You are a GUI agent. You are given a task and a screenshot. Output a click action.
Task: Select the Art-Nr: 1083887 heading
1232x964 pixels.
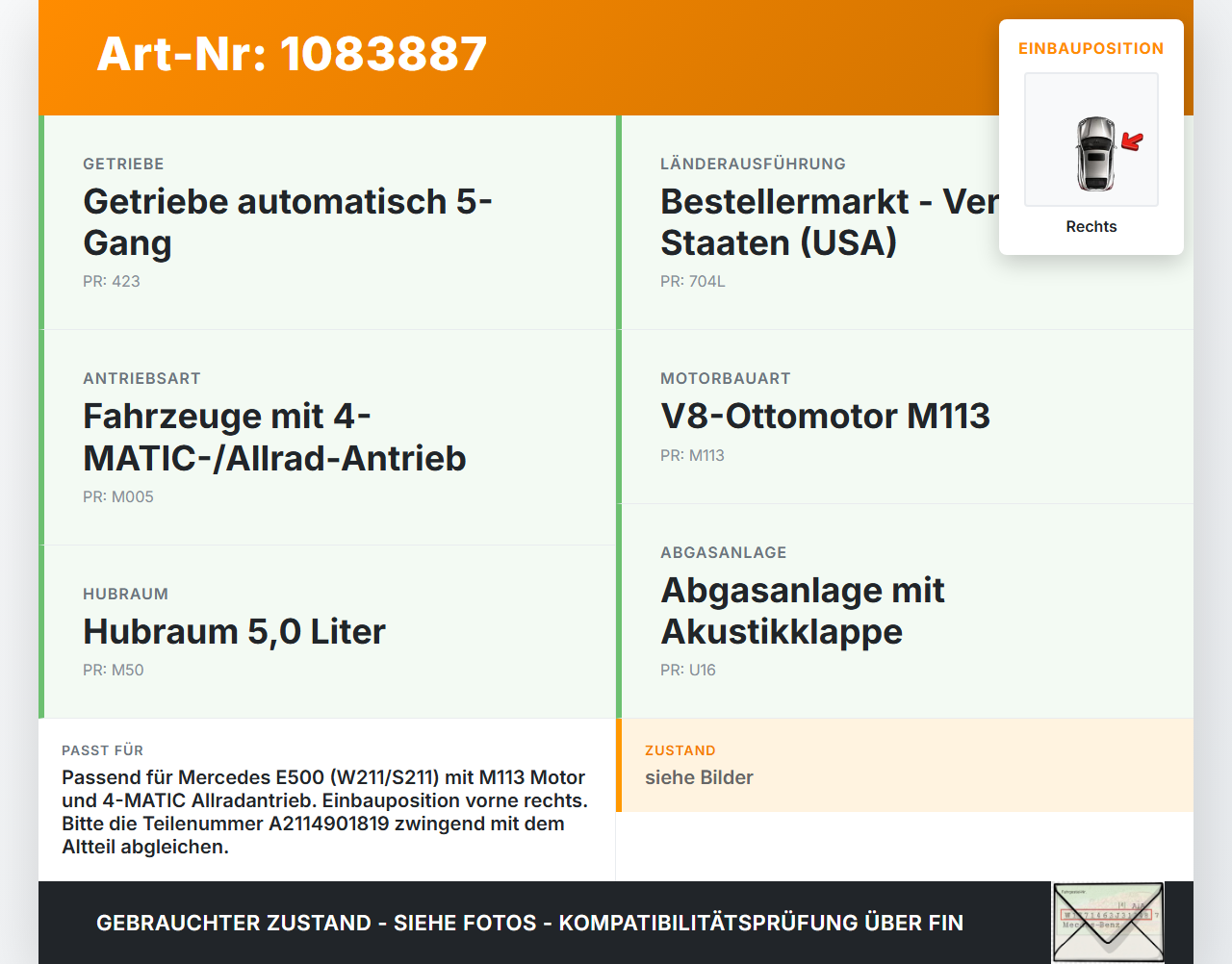coord(293,54)
